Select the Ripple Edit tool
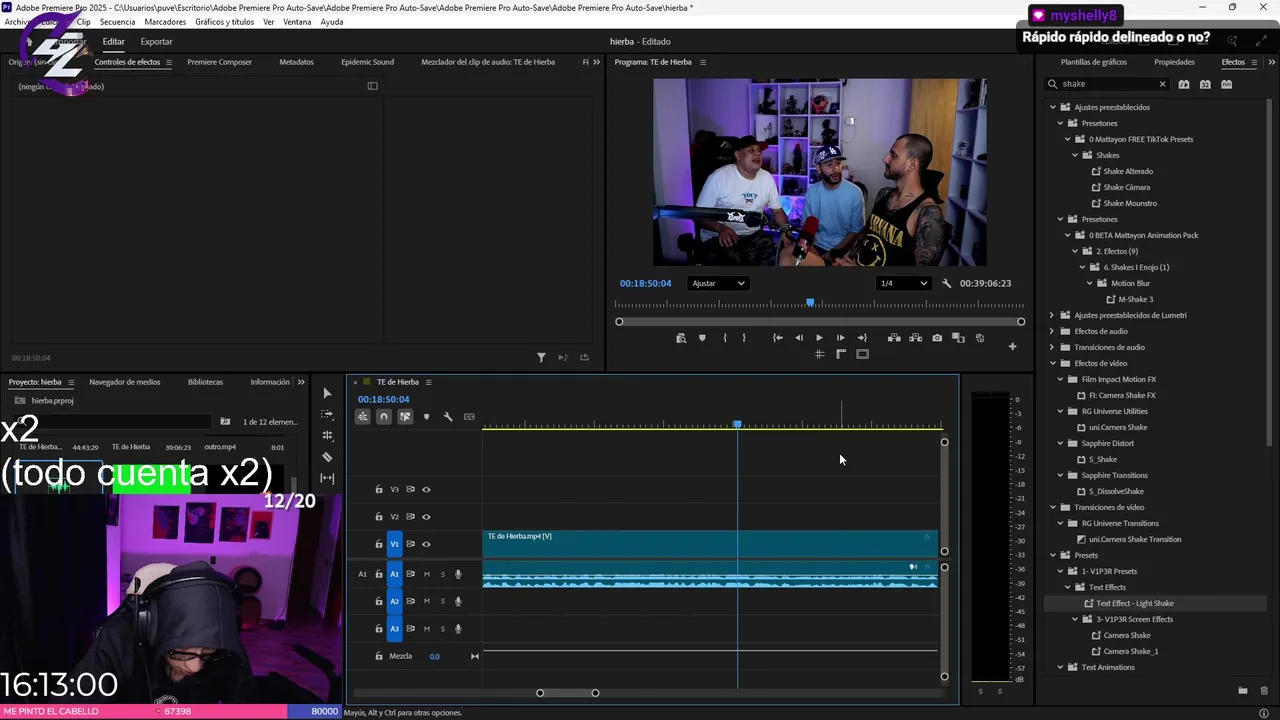The height and width of the screenshot is (720, 1280). [x=327, y=436]
